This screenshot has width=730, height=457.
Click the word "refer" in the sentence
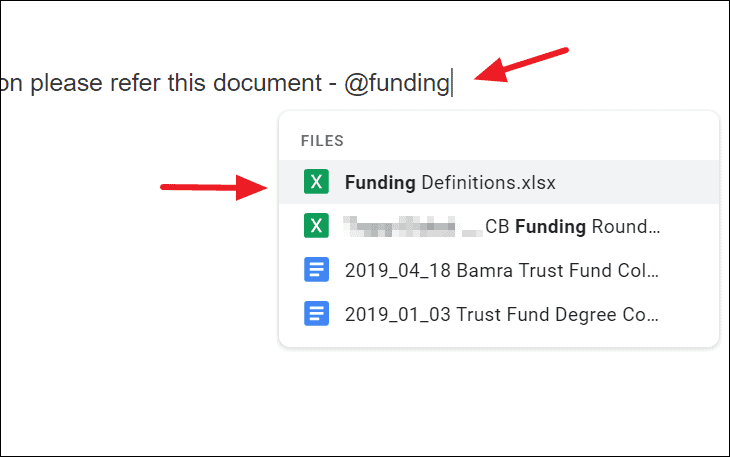[x=135, y=83]
